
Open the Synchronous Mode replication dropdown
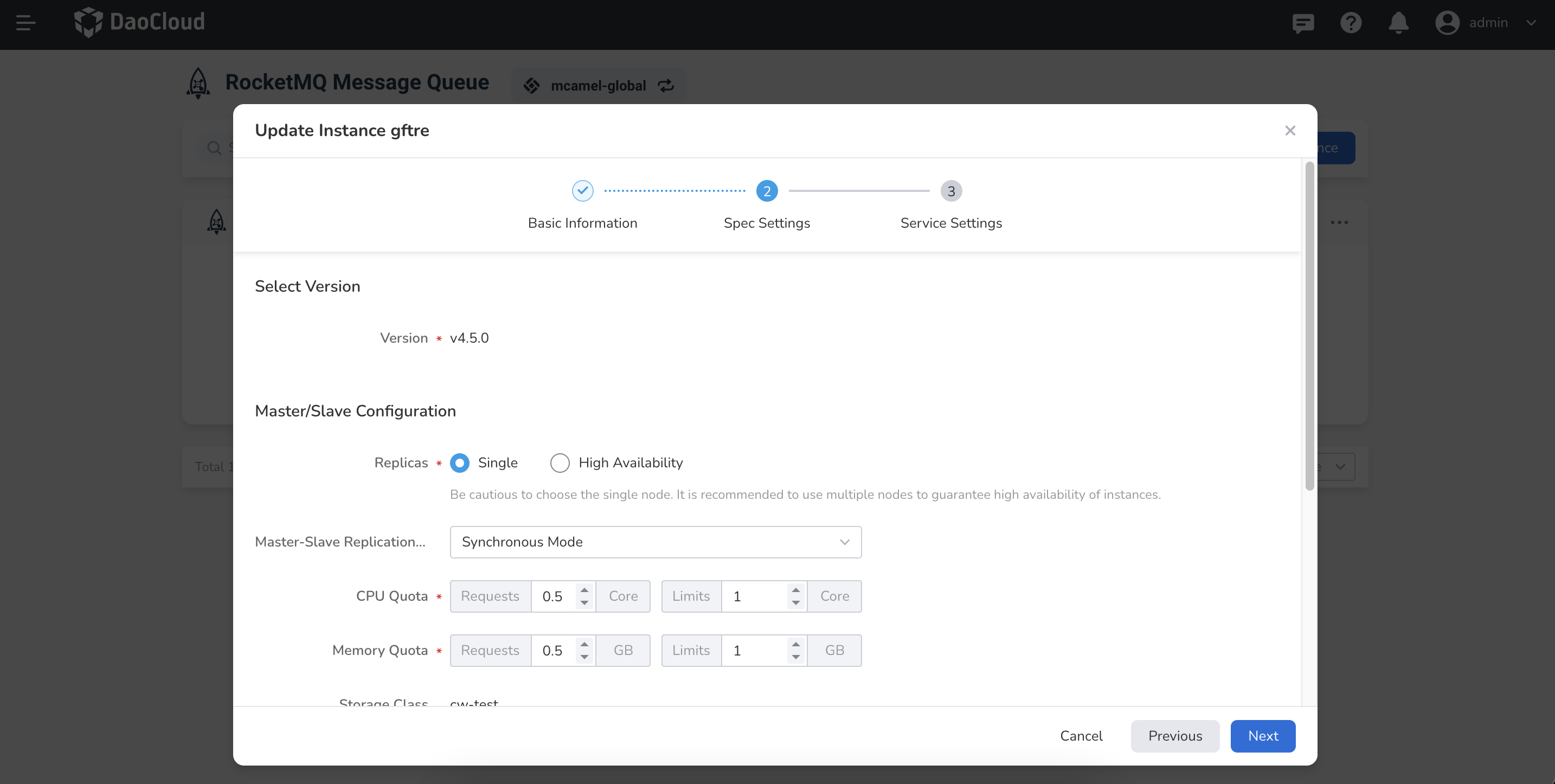tap(655, 542)
